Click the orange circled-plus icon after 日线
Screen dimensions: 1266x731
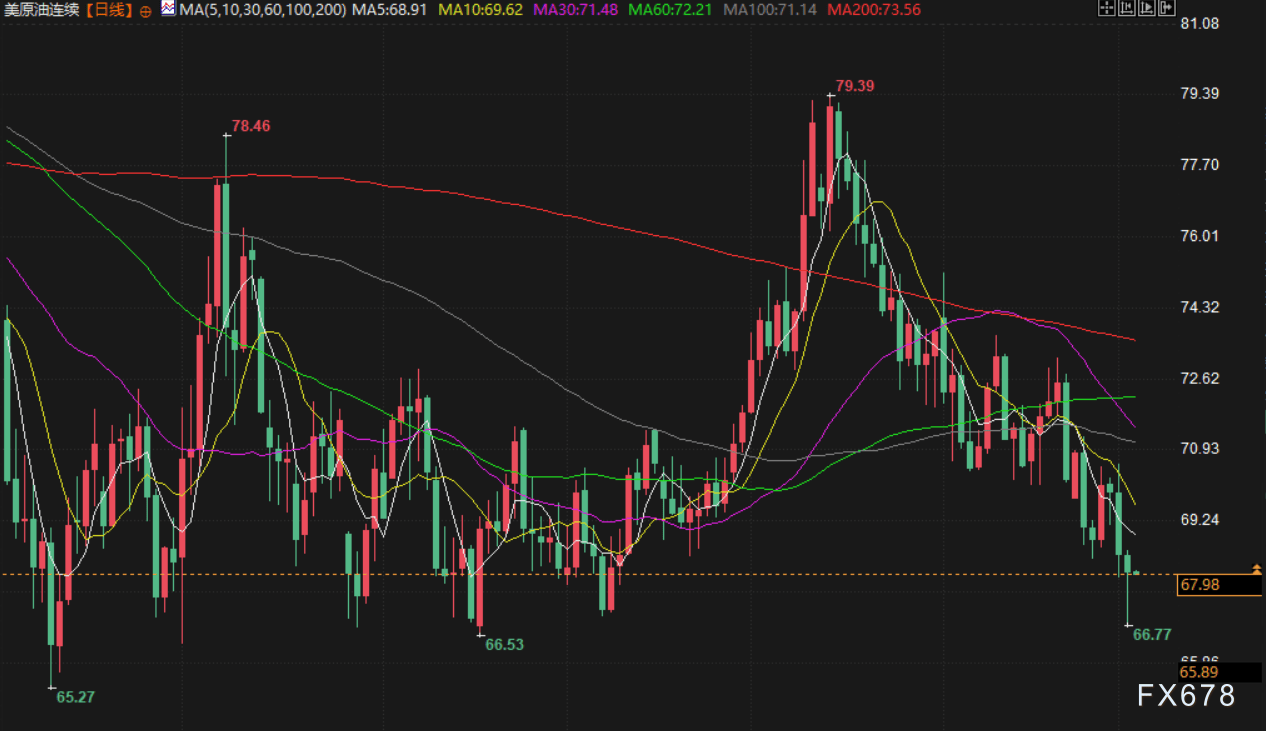[x=145, y=10]
